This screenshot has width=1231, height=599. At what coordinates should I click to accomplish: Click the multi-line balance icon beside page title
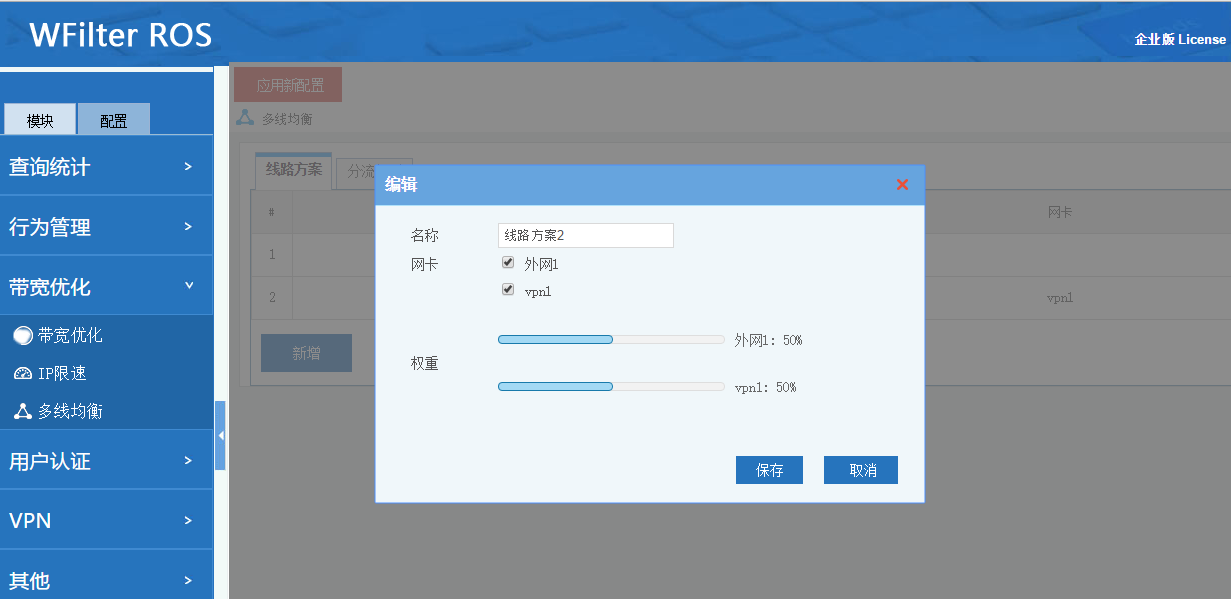click(x=245, y=118)
